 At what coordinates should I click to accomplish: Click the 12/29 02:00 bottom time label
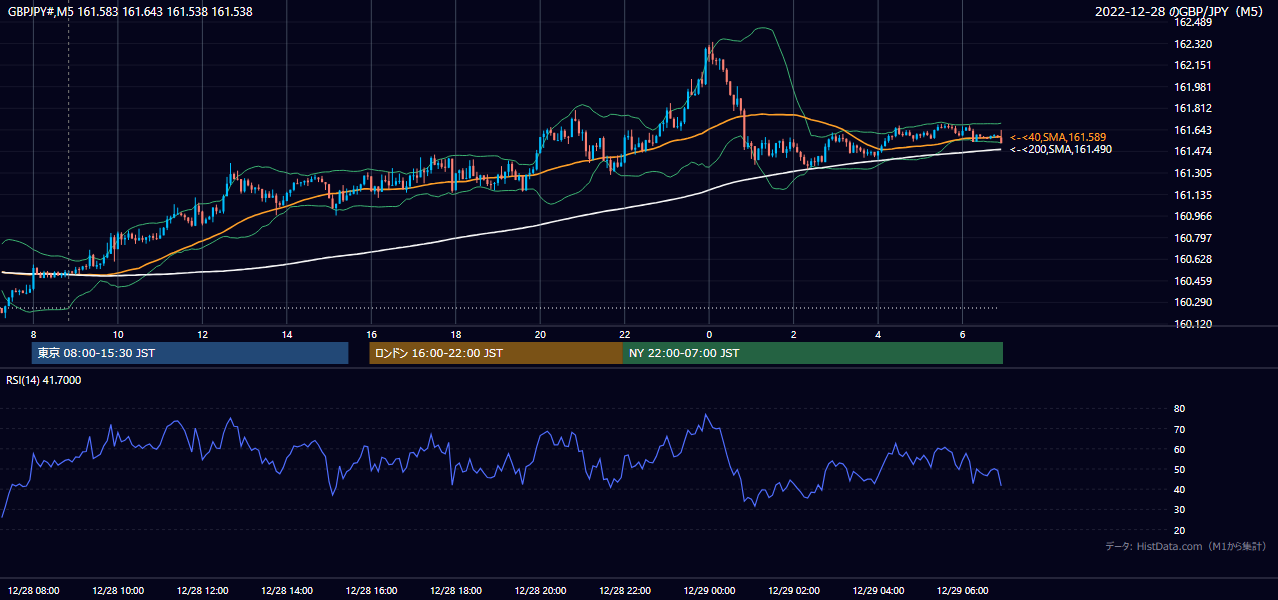796,590
